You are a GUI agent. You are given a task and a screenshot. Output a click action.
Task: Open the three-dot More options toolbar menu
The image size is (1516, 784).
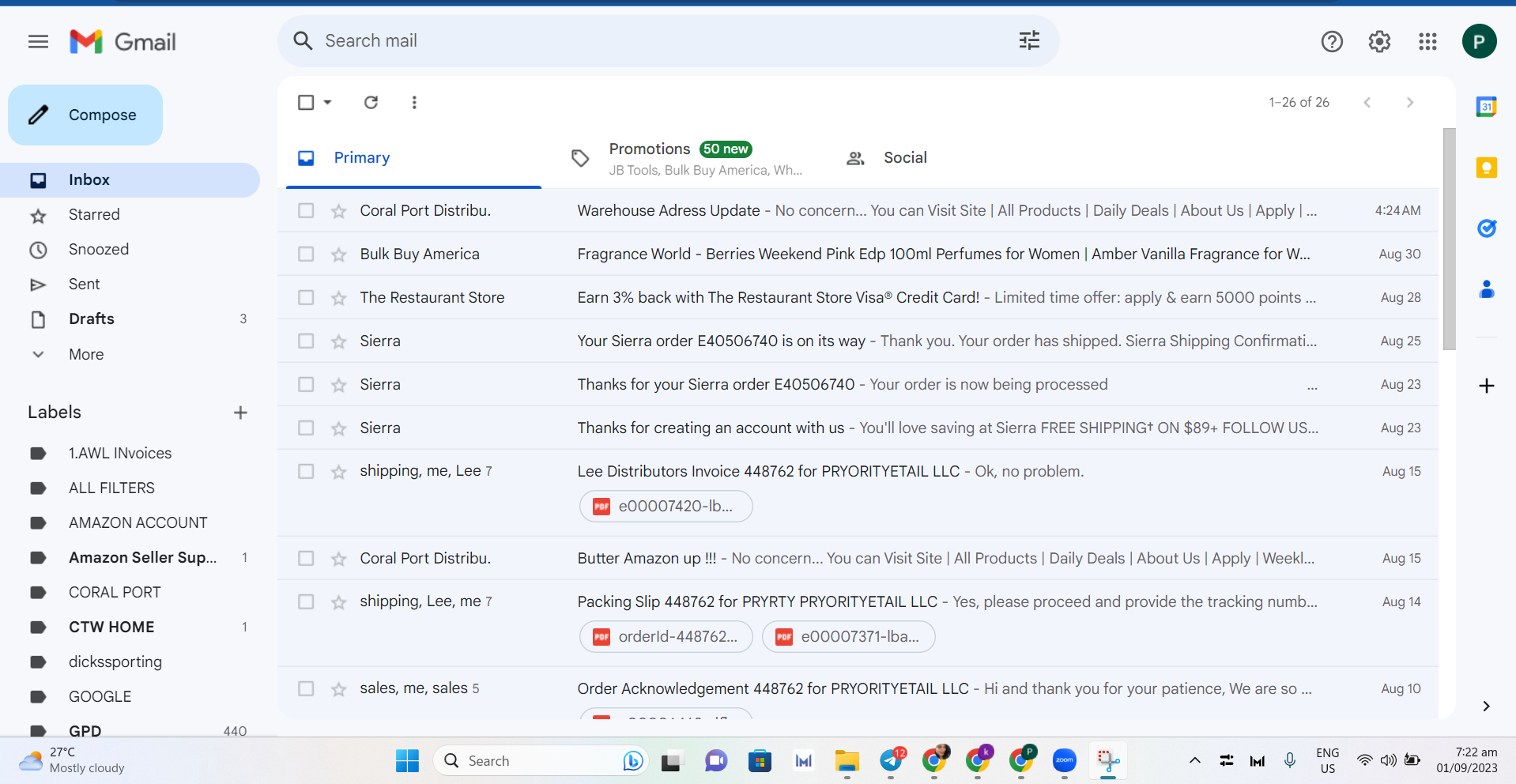[414, 102]
